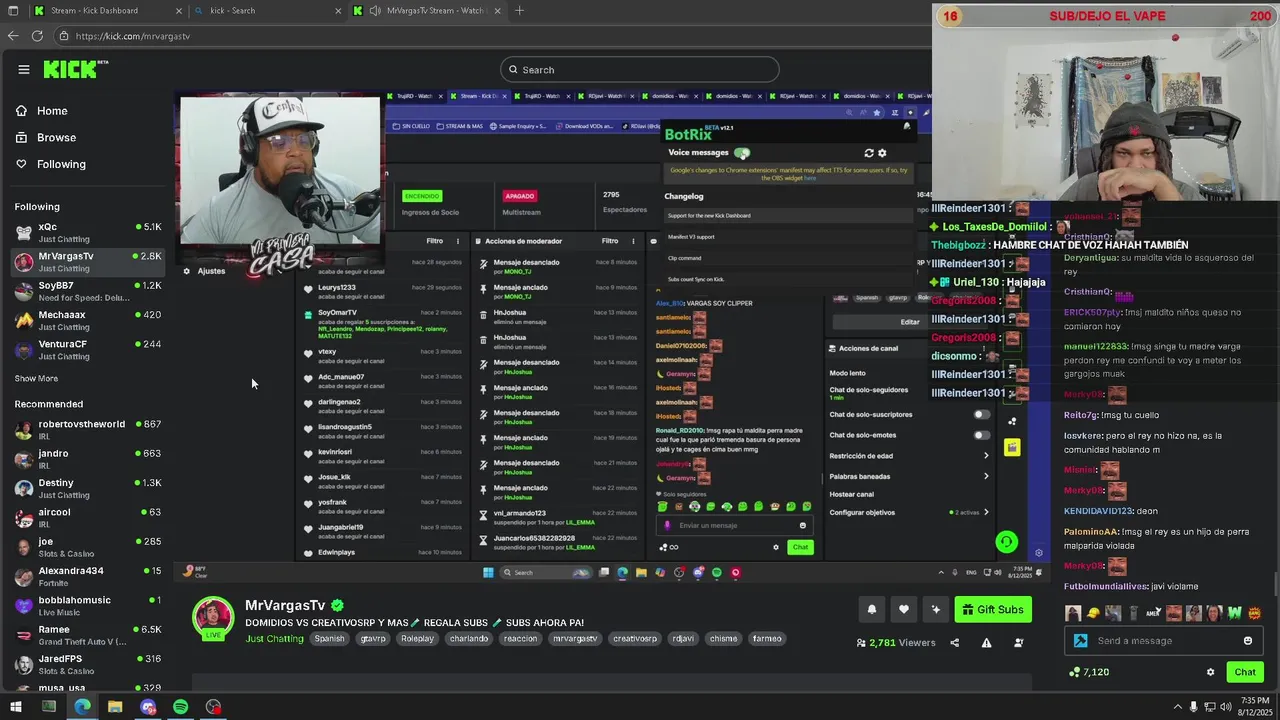Screen dimensions: 1280x720
Task: Open aircool channel in Recommended list
Action: tap(88, 517)
